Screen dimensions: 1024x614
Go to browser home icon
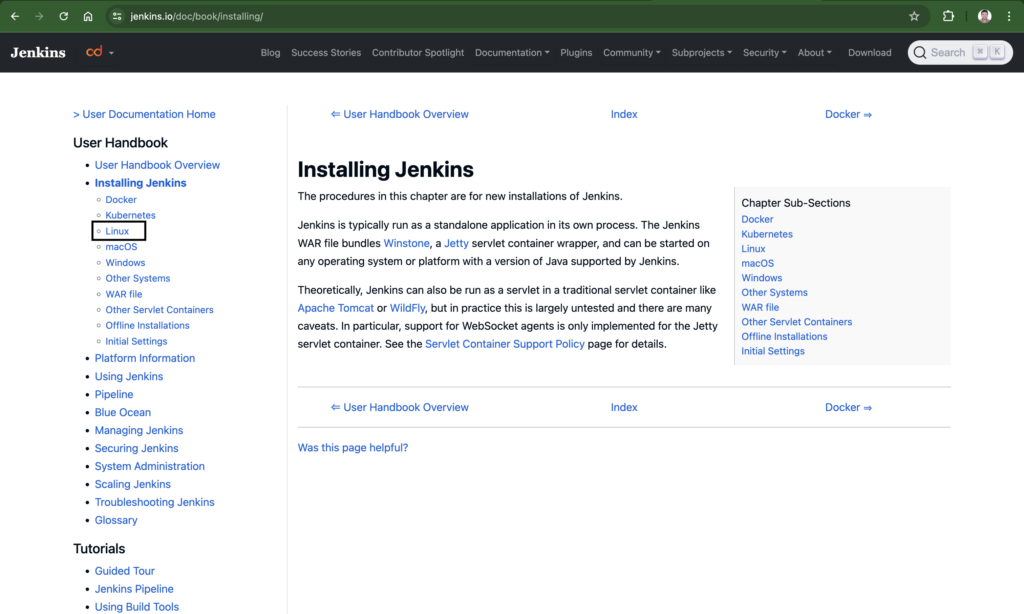click(88, 16)
